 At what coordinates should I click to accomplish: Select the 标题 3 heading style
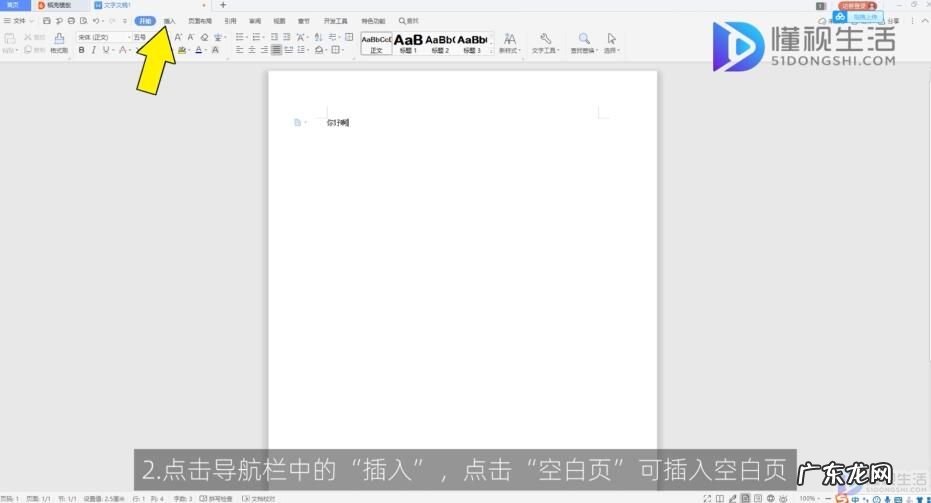click(x=472, y=44)
